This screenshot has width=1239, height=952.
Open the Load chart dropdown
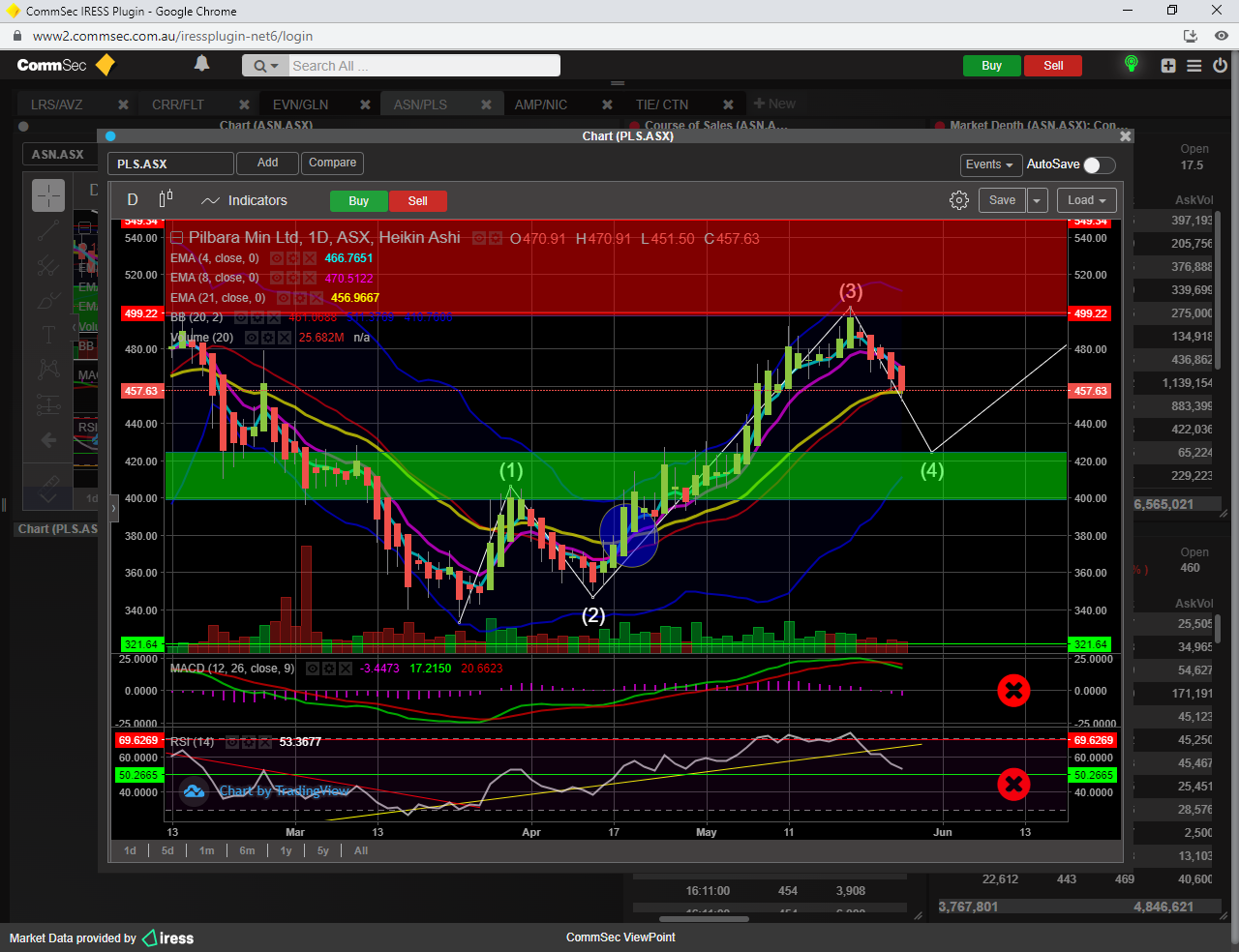point(1086,200)
